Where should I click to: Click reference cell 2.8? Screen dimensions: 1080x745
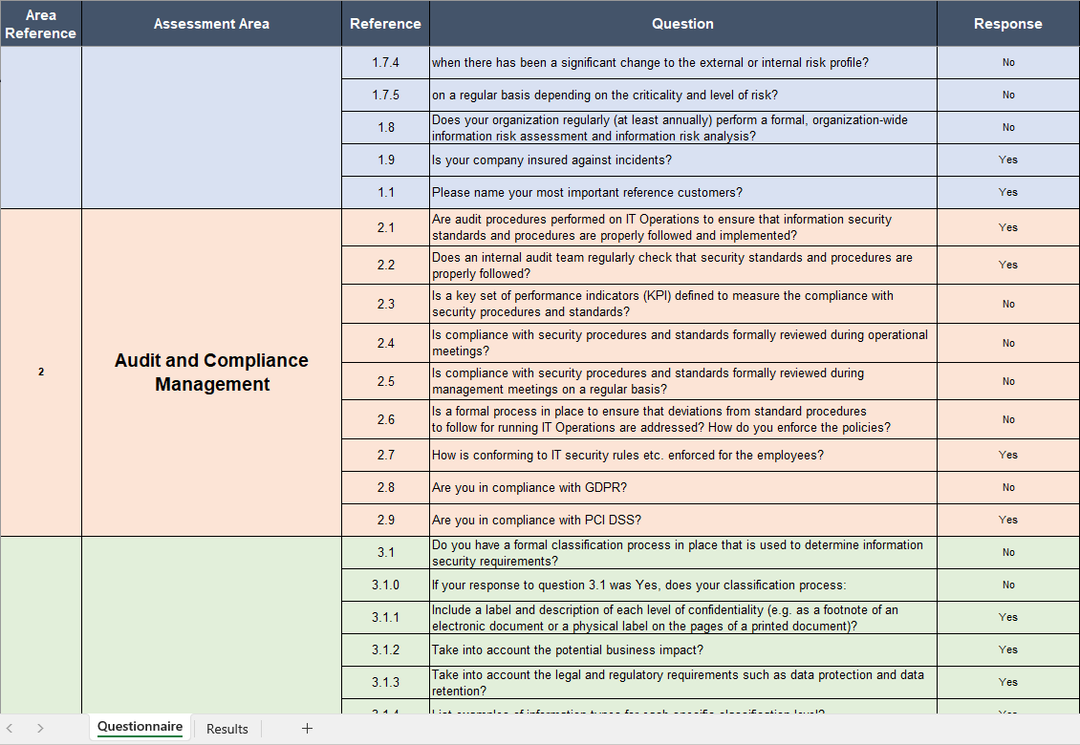(x=385, y=488)
